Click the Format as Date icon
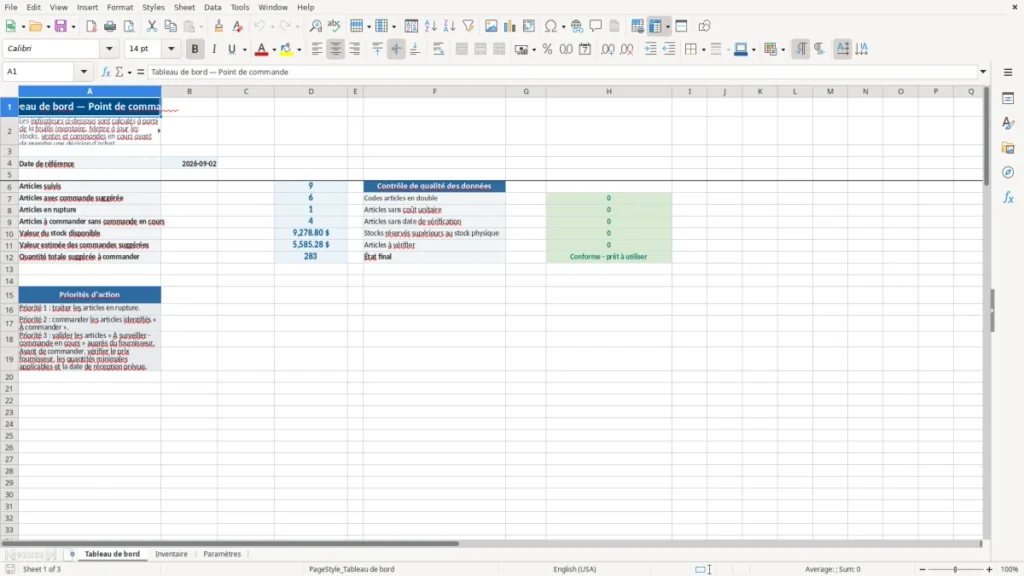The height and width of the screenshot is (576, 1024). click(x=585, y=49)
